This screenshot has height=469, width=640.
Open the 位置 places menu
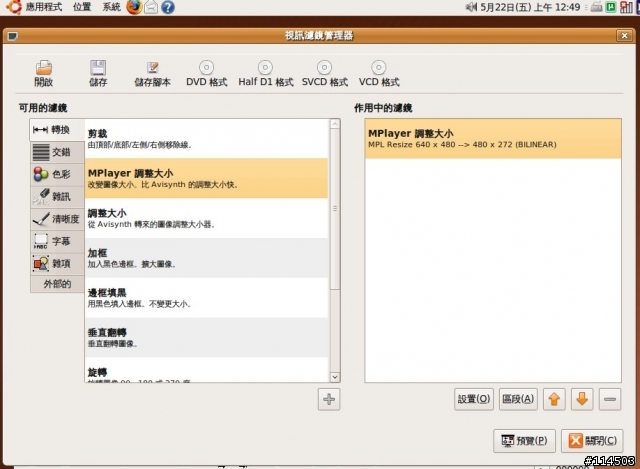pyautogui.click(x=82, y=7)
